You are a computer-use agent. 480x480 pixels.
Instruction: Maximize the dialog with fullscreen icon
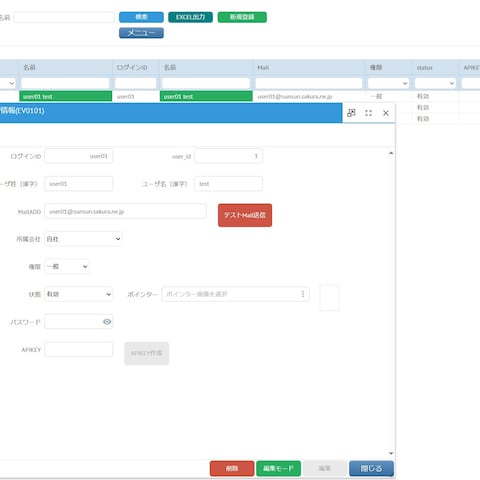pos(368,113)
